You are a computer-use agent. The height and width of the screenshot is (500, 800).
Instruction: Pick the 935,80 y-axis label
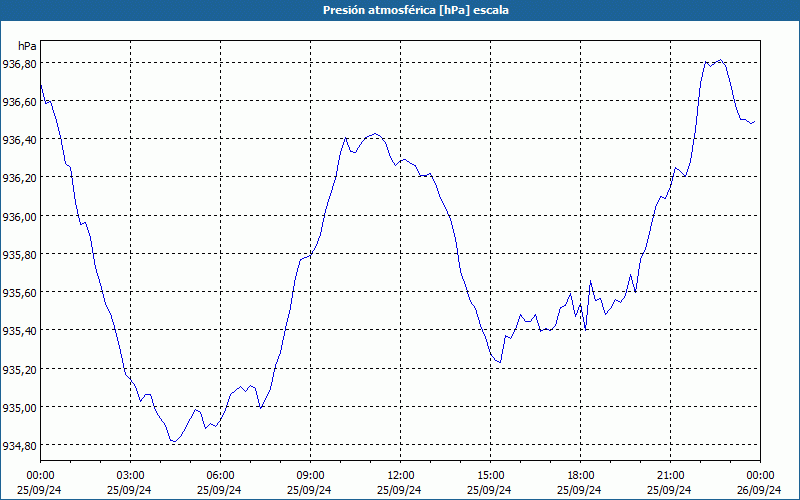pos(19,255)
